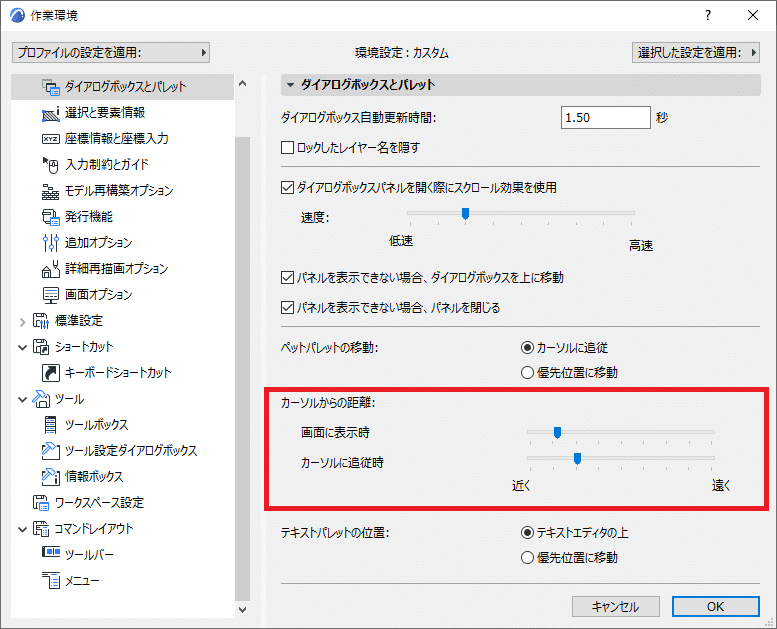Click the ダイアログボックス自動更新時間 field
777x629 pixels.
click(606, 118)
